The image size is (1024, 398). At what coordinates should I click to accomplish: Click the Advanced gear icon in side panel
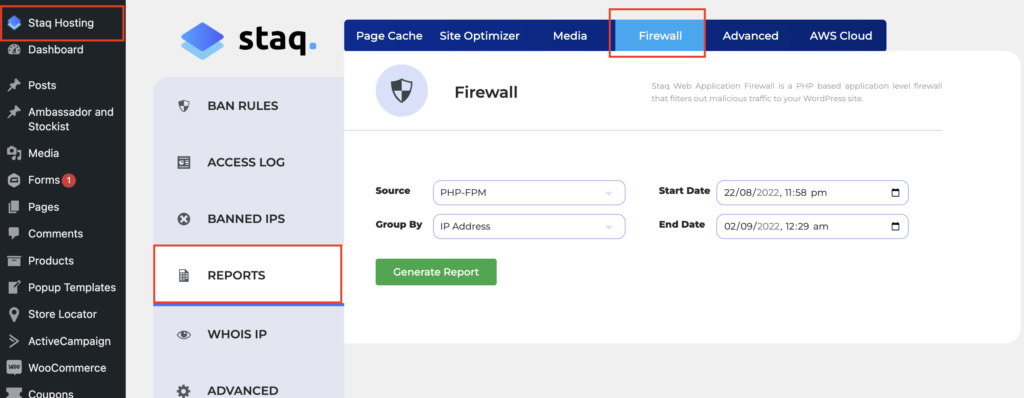pos(184,391)
